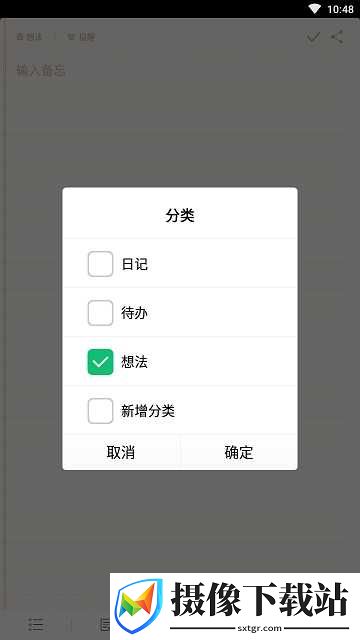Choose the 待办 list entry
This screenshot has height=640, width=360.
point(180,313)
